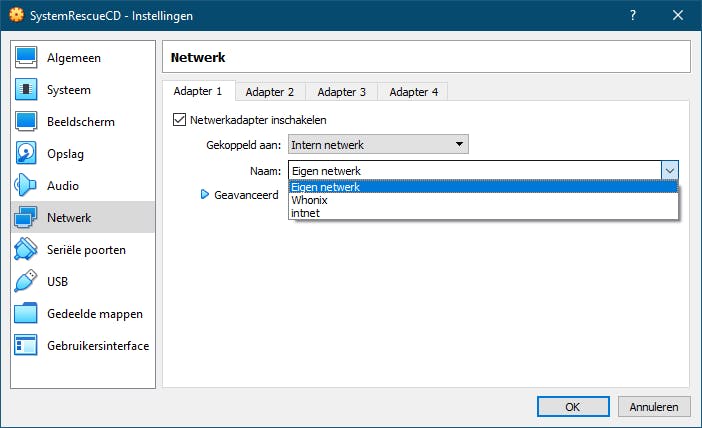Open the Gekoppeld aan dropdown

[378, 145]
